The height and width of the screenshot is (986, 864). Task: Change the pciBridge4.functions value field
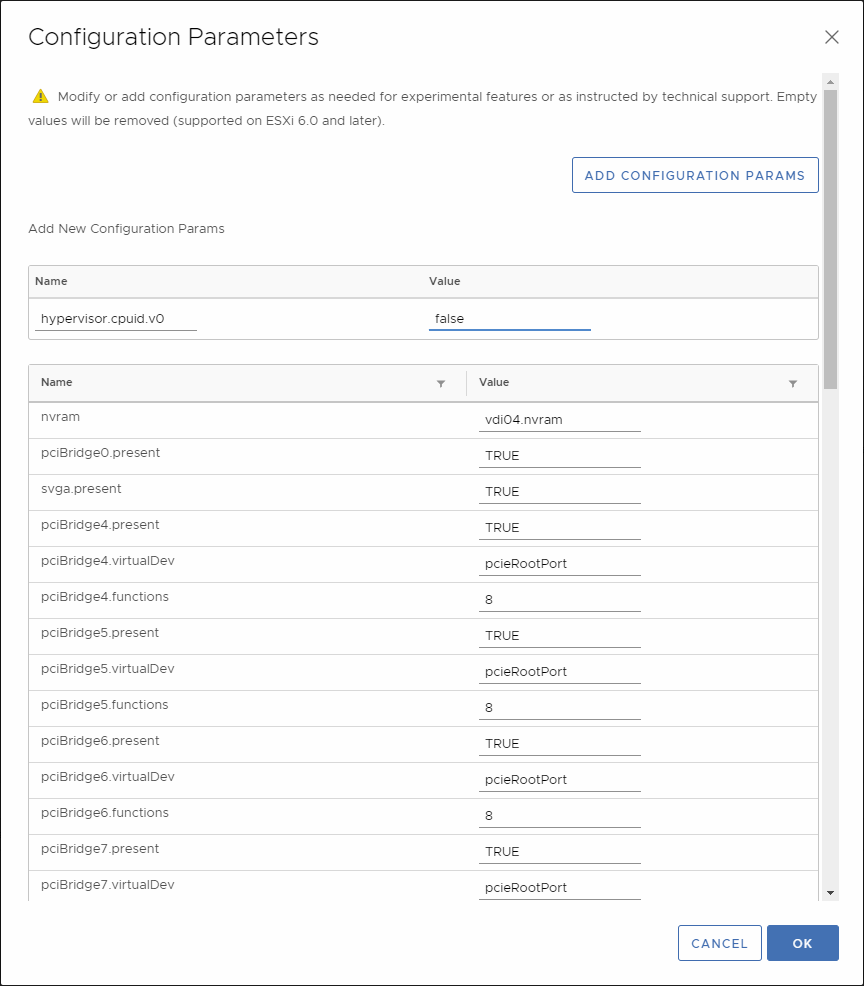[x=559, y=600]
